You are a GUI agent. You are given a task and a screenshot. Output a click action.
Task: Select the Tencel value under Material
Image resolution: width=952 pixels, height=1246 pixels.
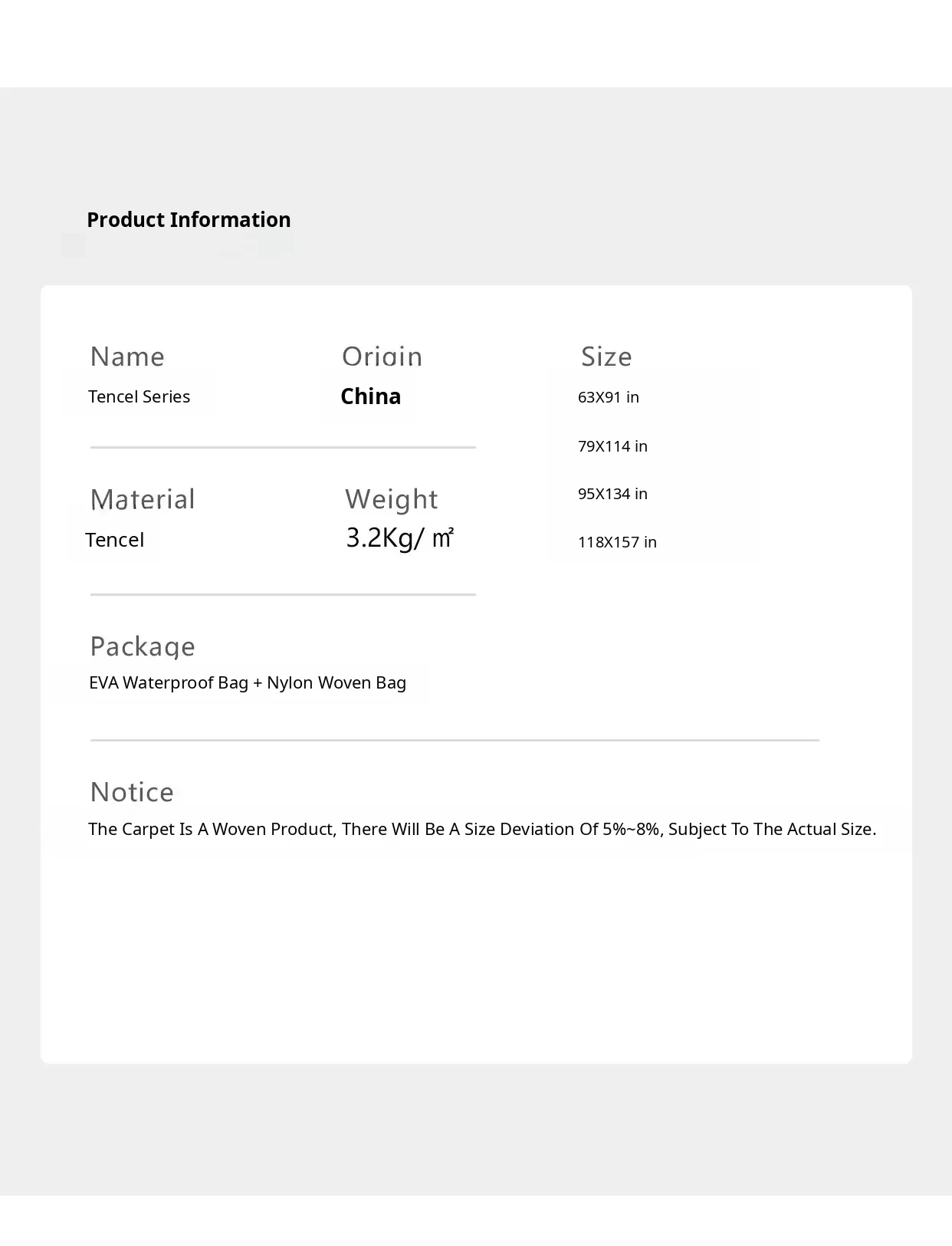click(x=115, y=540)
